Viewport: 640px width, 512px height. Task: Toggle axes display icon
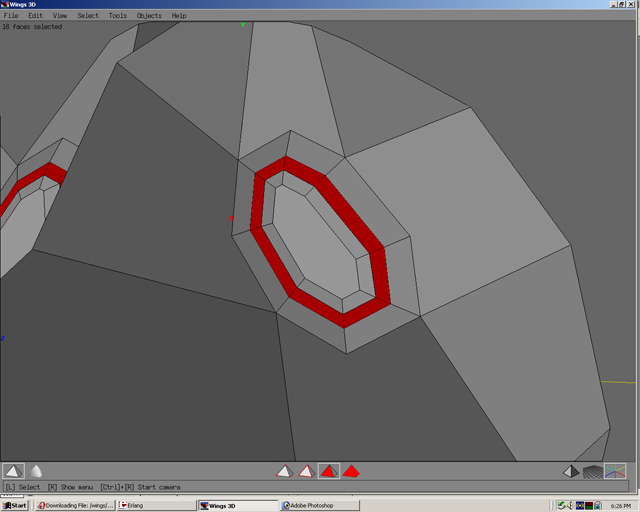coord(615,471)
